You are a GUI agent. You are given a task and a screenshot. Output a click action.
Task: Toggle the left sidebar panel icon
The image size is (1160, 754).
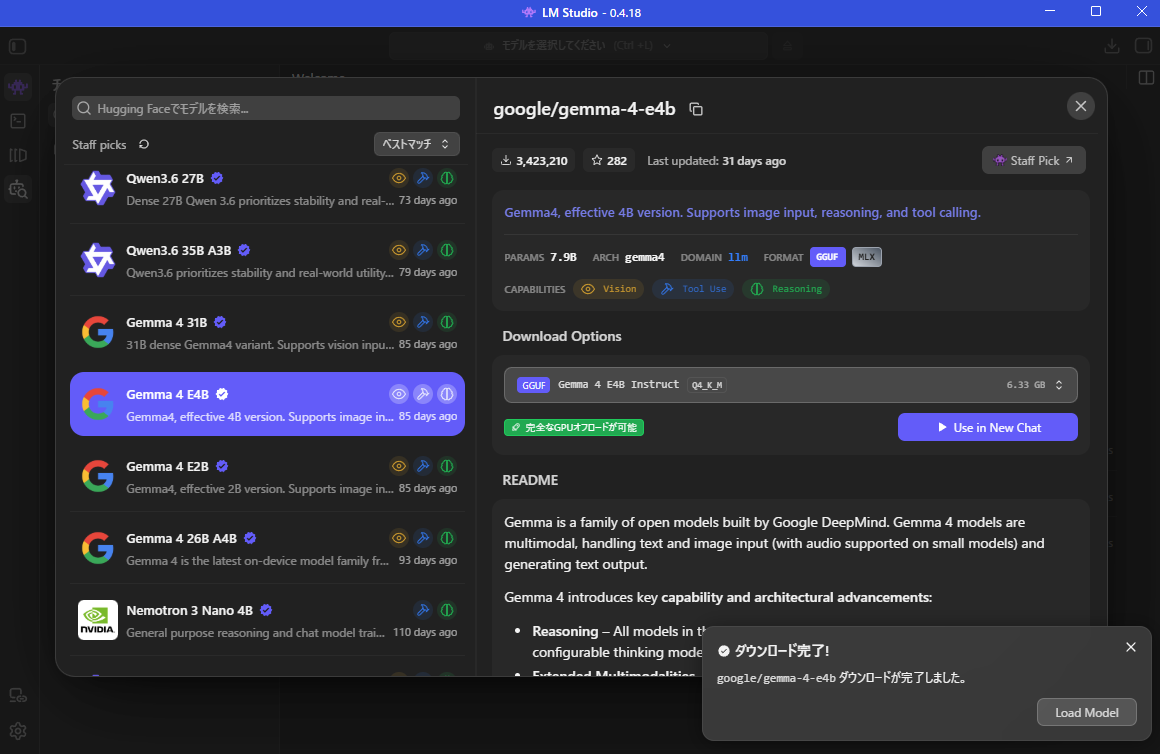pyautogui.click(x=18, y=47)
